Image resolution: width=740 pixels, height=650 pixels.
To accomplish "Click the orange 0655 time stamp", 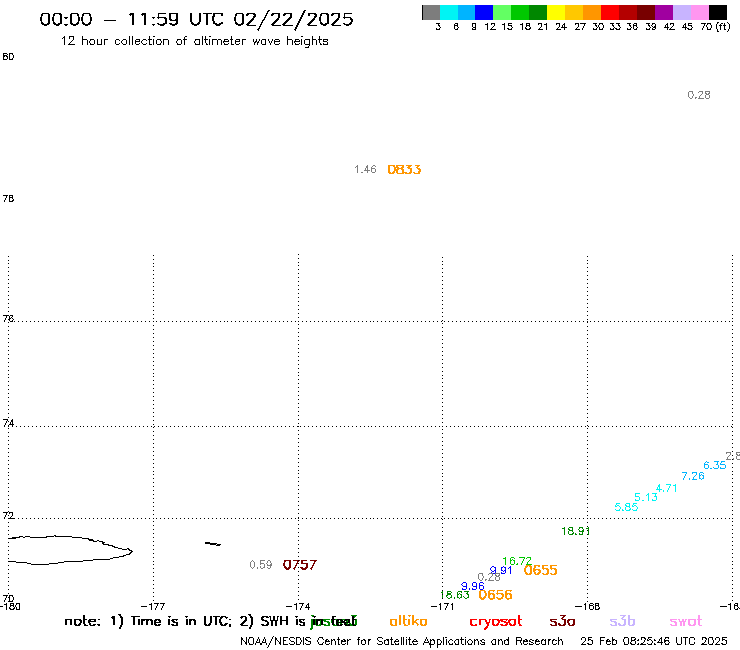I will (x=540, y=570).
